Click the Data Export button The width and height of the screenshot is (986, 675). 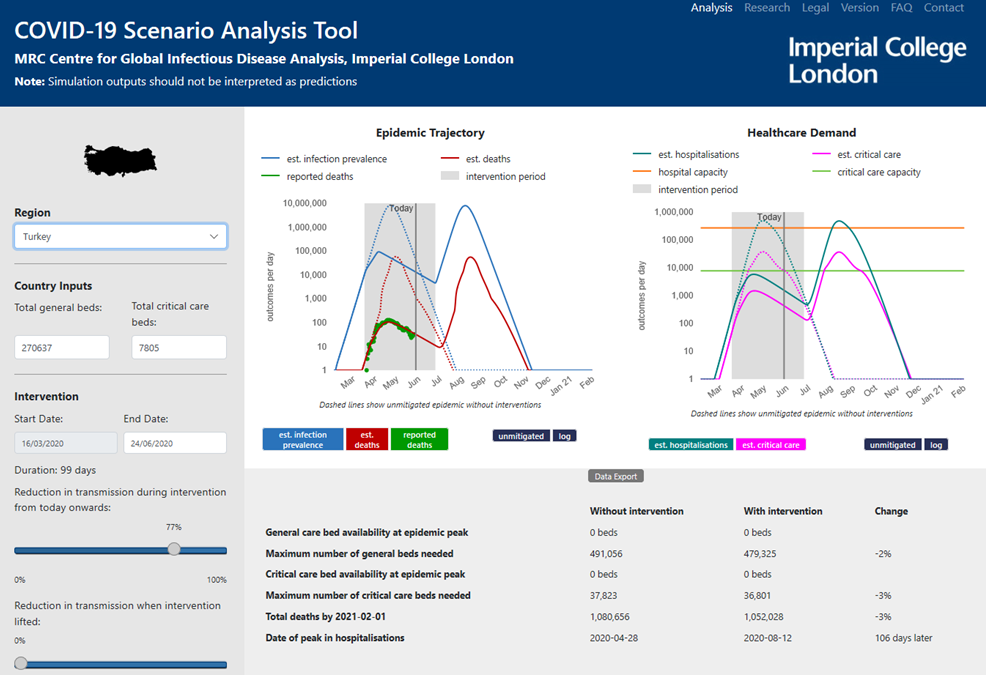click(x=615, y=477)
